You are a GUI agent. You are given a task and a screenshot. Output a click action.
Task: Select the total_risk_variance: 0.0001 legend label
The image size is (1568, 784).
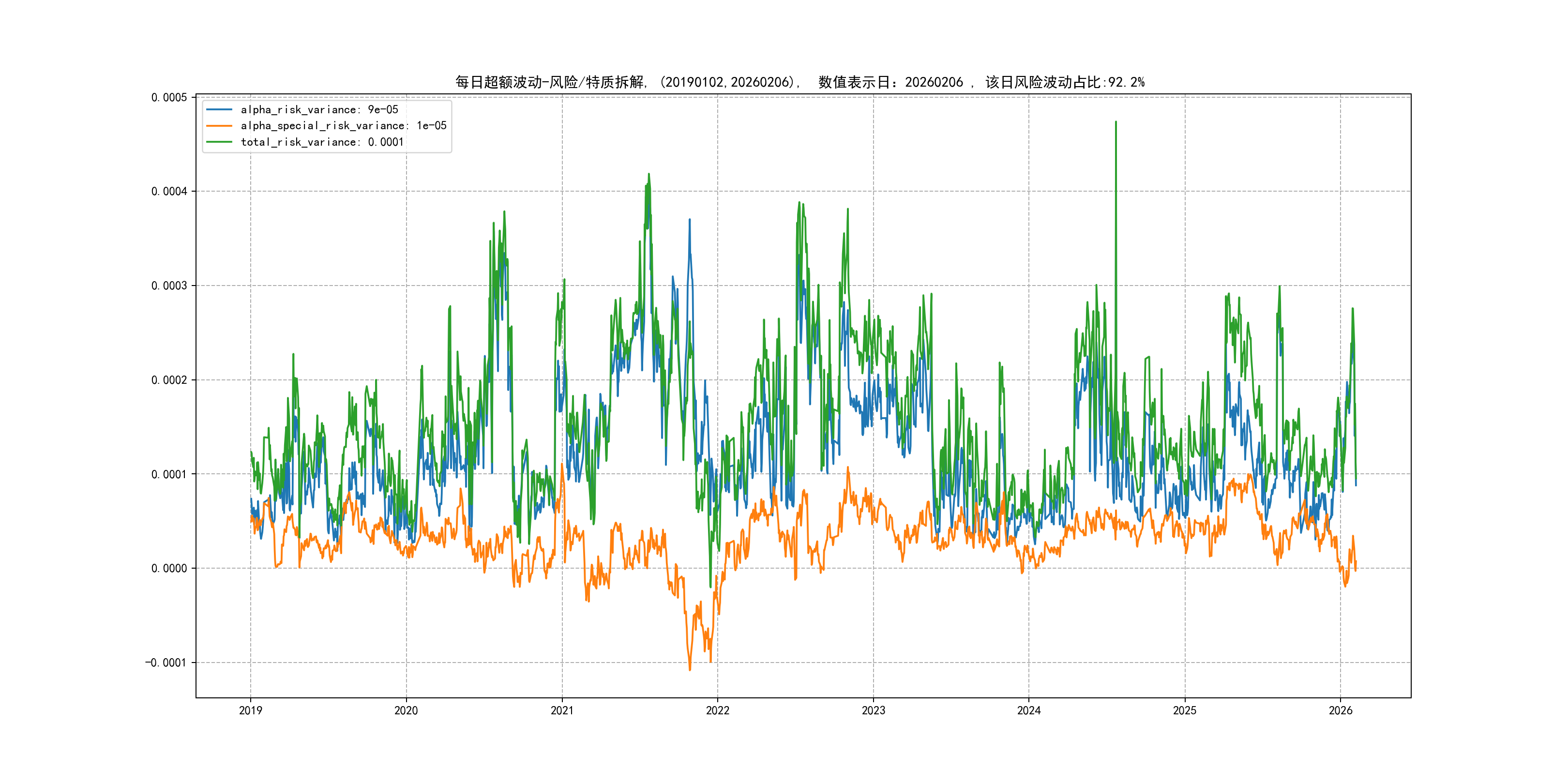(322, 142)
